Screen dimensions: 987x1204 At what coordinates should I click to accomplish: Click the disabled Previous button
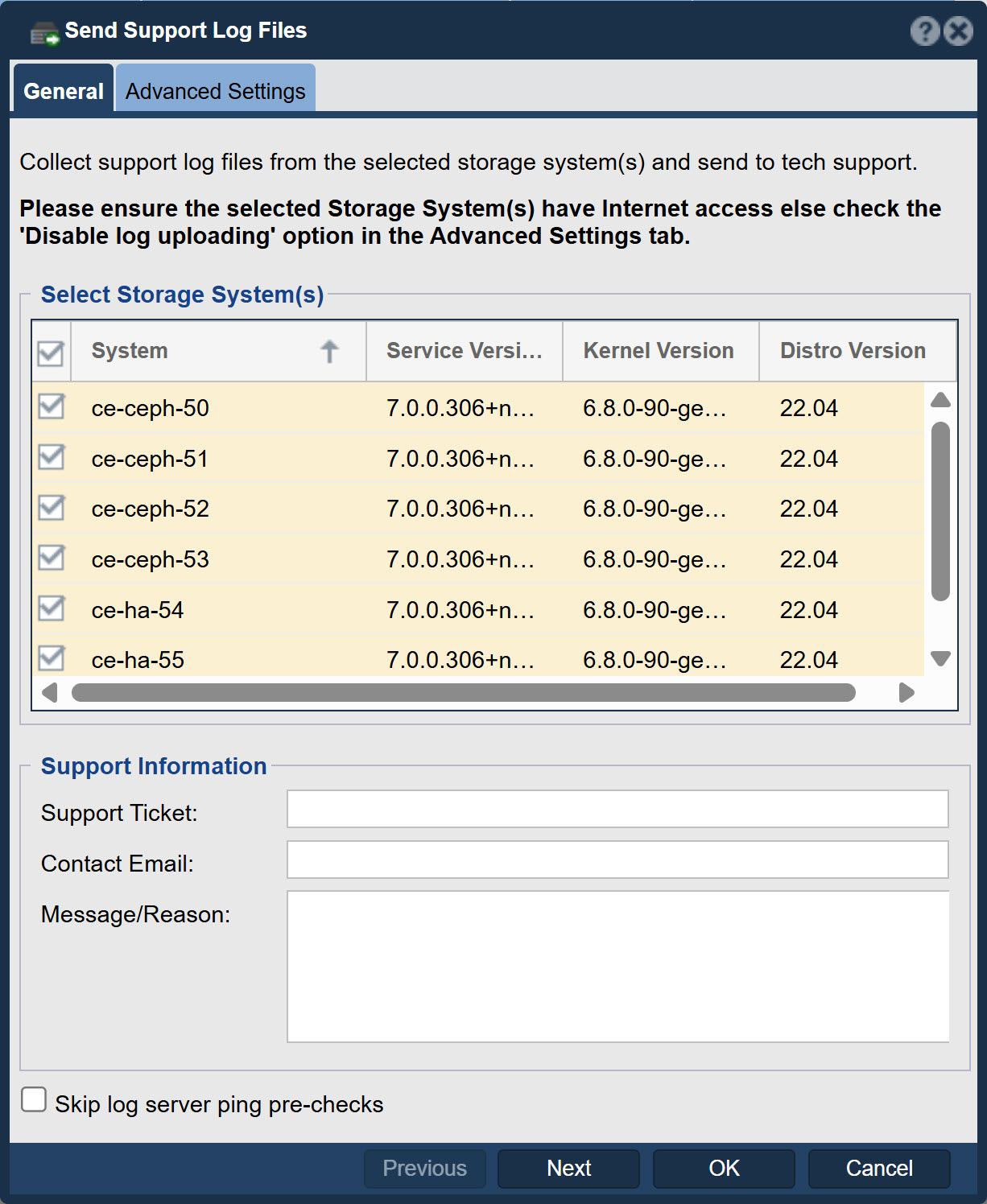[x=425, y=1169]
